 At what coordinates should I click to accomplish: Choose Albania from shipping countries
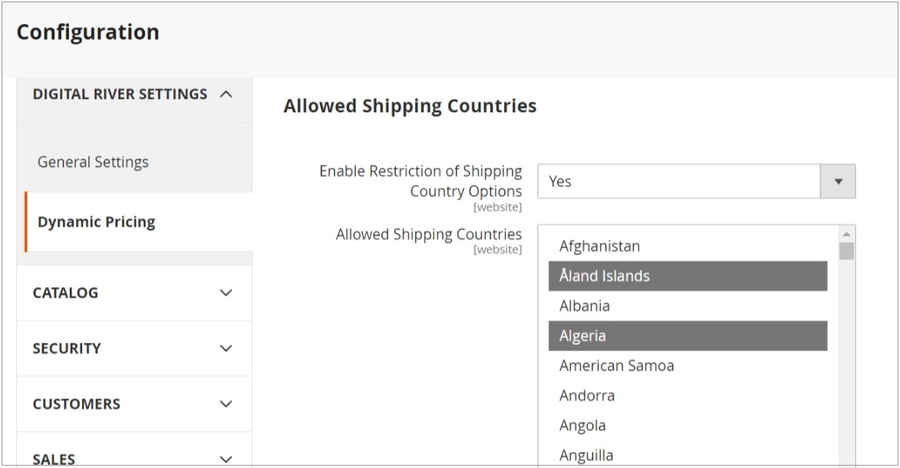coord(585,306)
